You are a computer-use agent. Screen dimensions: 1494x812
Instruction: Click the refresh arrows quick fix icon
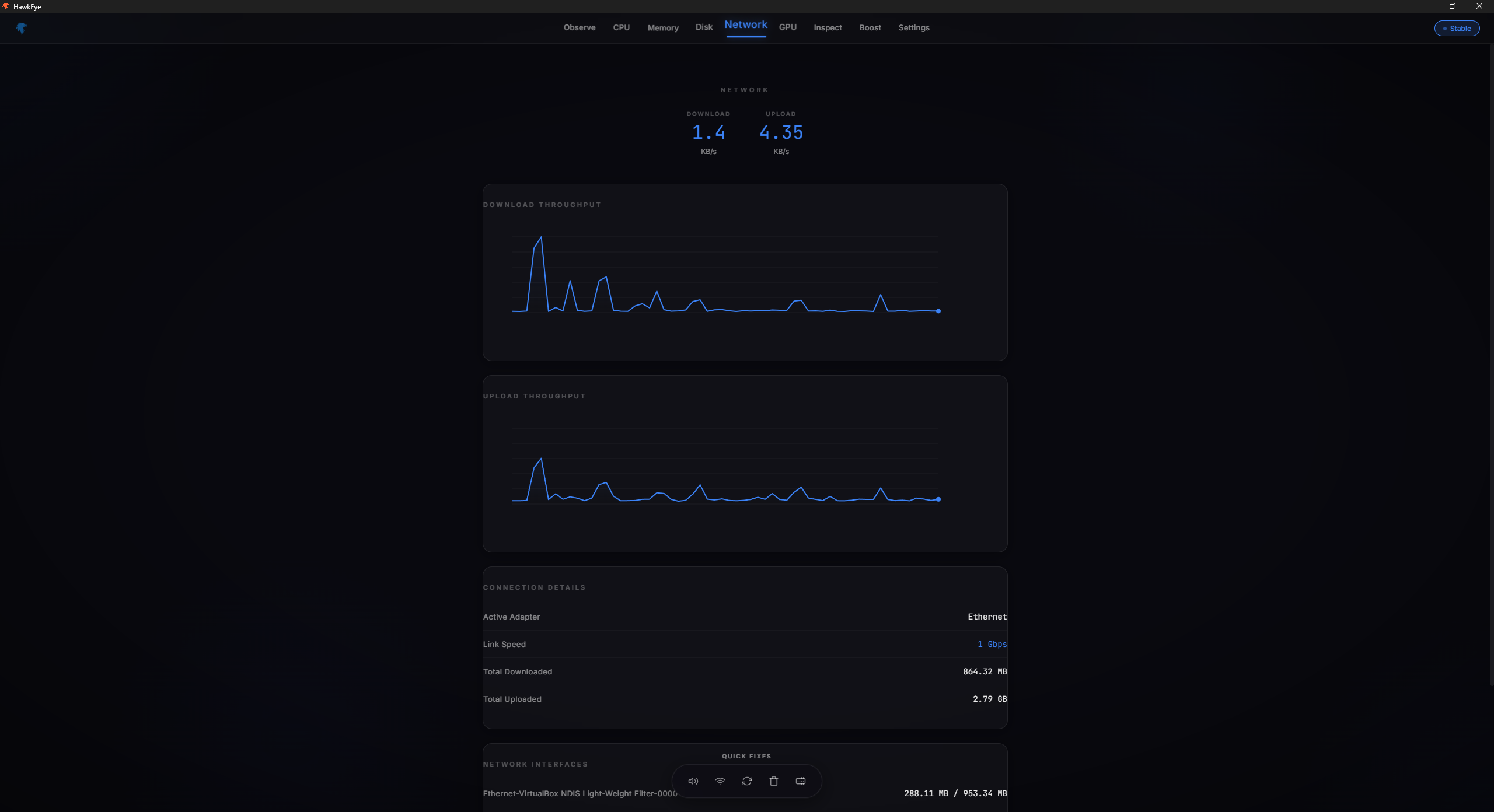point(746,781)
